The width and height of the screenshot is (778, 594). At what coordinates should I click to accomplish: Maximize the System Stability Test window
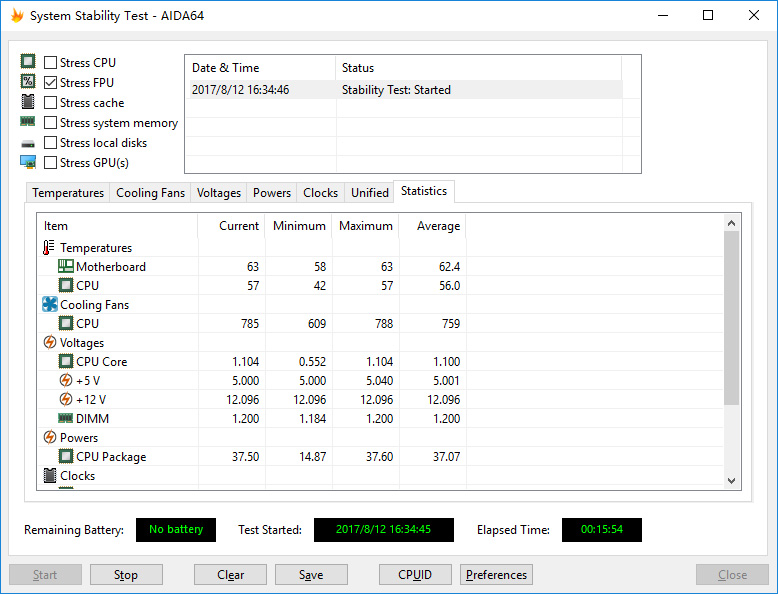click(708, 15)
